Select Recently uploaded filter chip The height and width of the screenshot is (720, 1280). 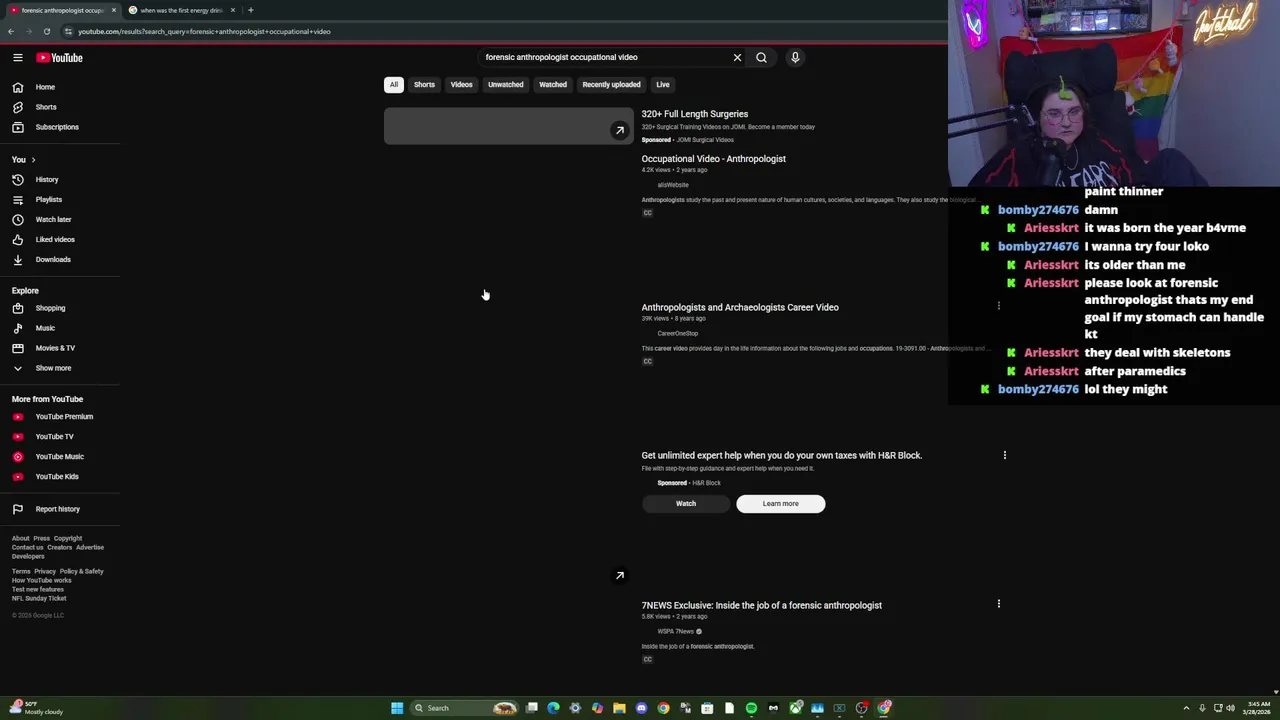coord(611,85)
